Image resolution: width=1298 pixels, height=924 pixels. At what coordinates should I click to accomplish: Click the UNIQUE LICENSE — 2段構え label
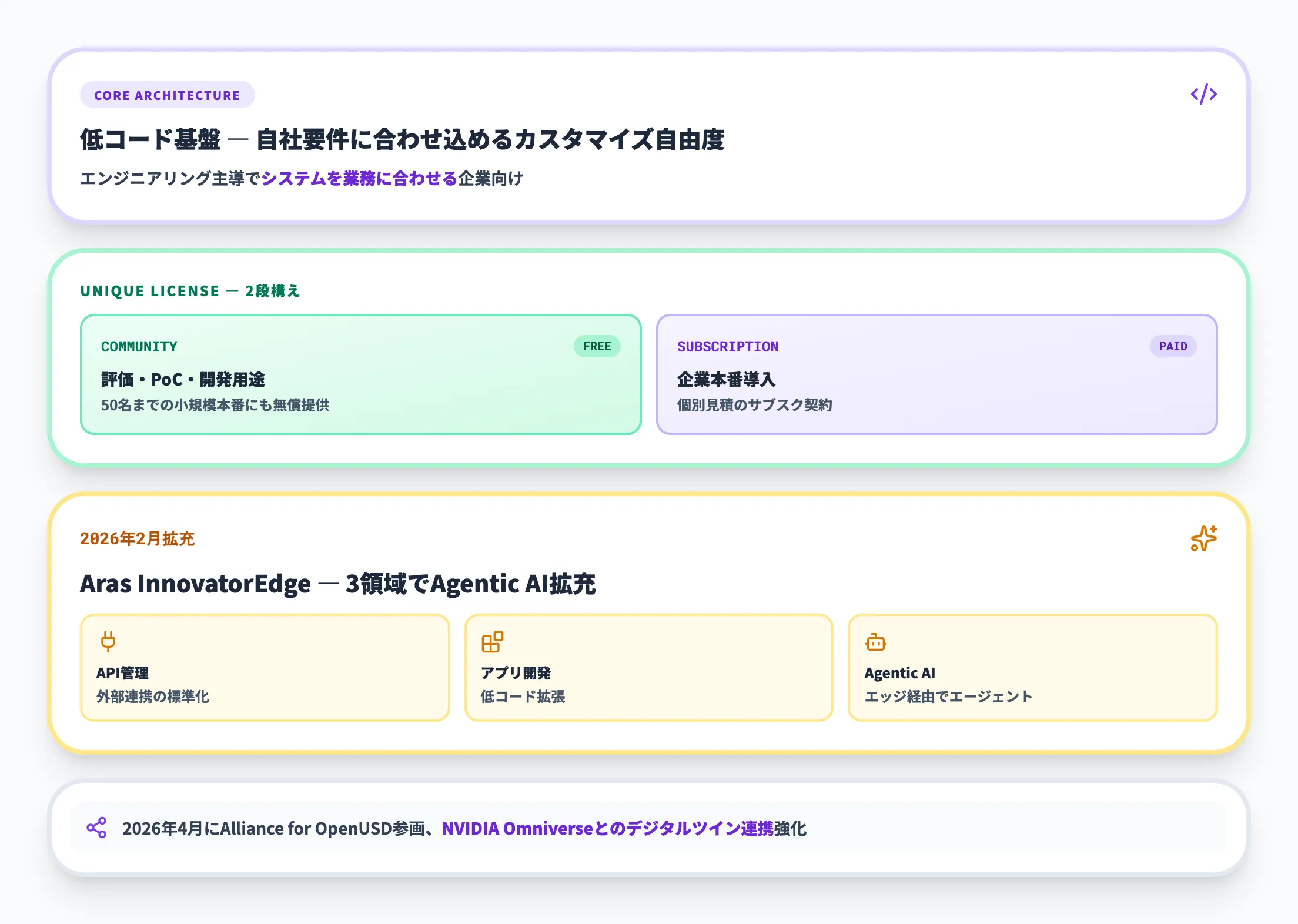tap(190, 291)
